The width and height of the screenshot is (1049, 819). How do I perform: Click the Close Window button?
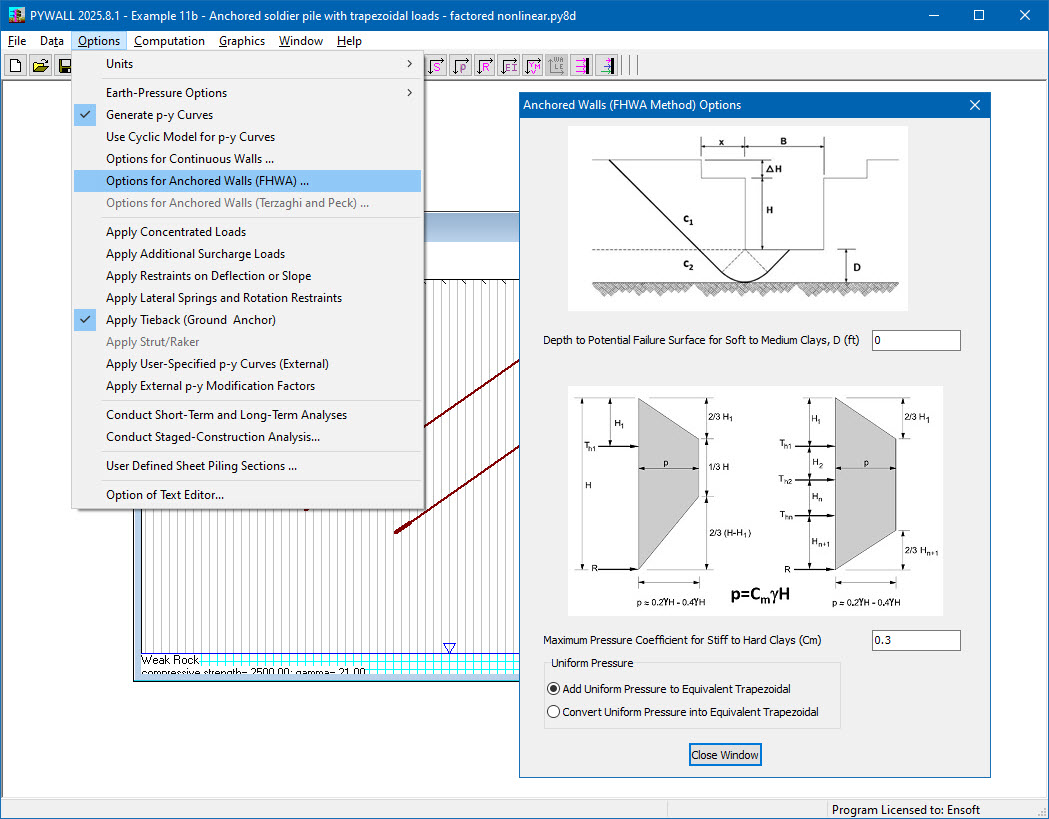click(724, 755)
